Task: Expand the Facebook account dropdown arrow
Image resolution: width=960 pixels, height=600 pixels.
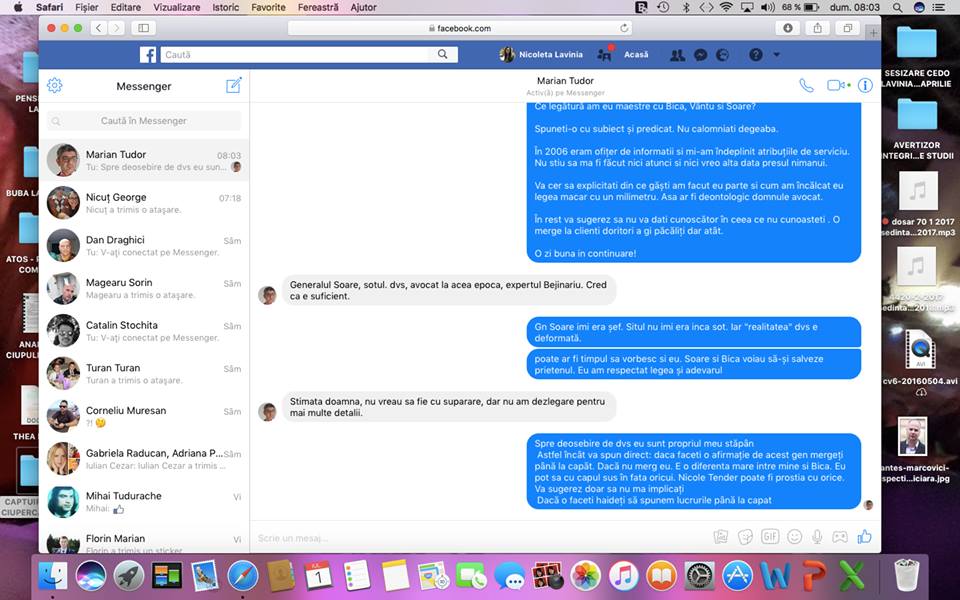Action: click(777, 55)
